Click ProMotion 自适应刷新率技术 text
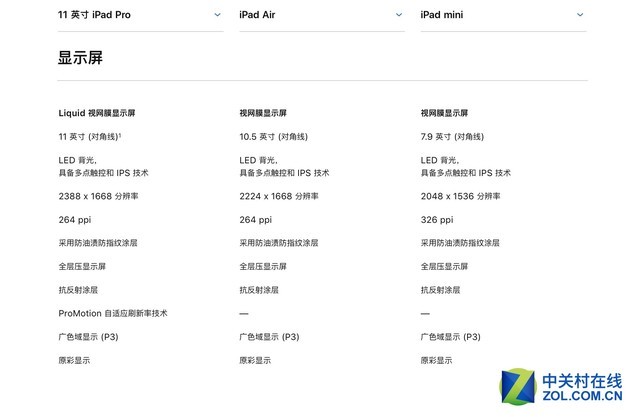The height and width of the screenshot is (417, 640). 113,313
